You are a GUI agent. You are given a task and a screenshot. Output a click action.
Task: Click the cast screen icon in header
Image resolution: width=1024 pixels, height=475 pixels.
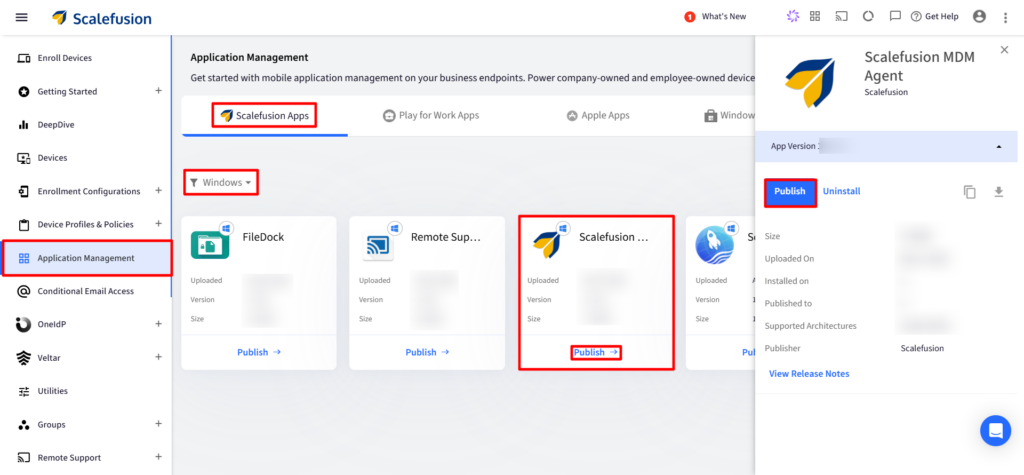click(841, 16)
